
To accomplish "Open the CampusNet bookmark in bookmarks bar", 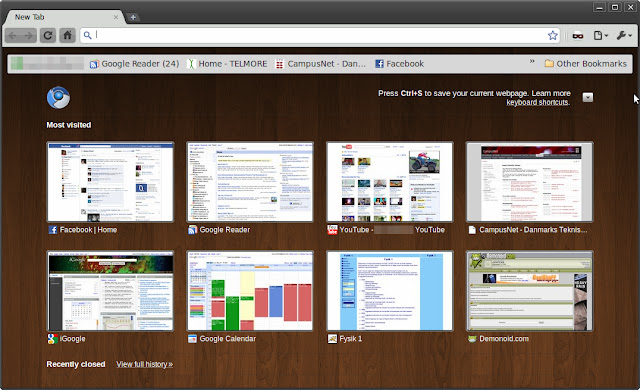I will [321, 64].
